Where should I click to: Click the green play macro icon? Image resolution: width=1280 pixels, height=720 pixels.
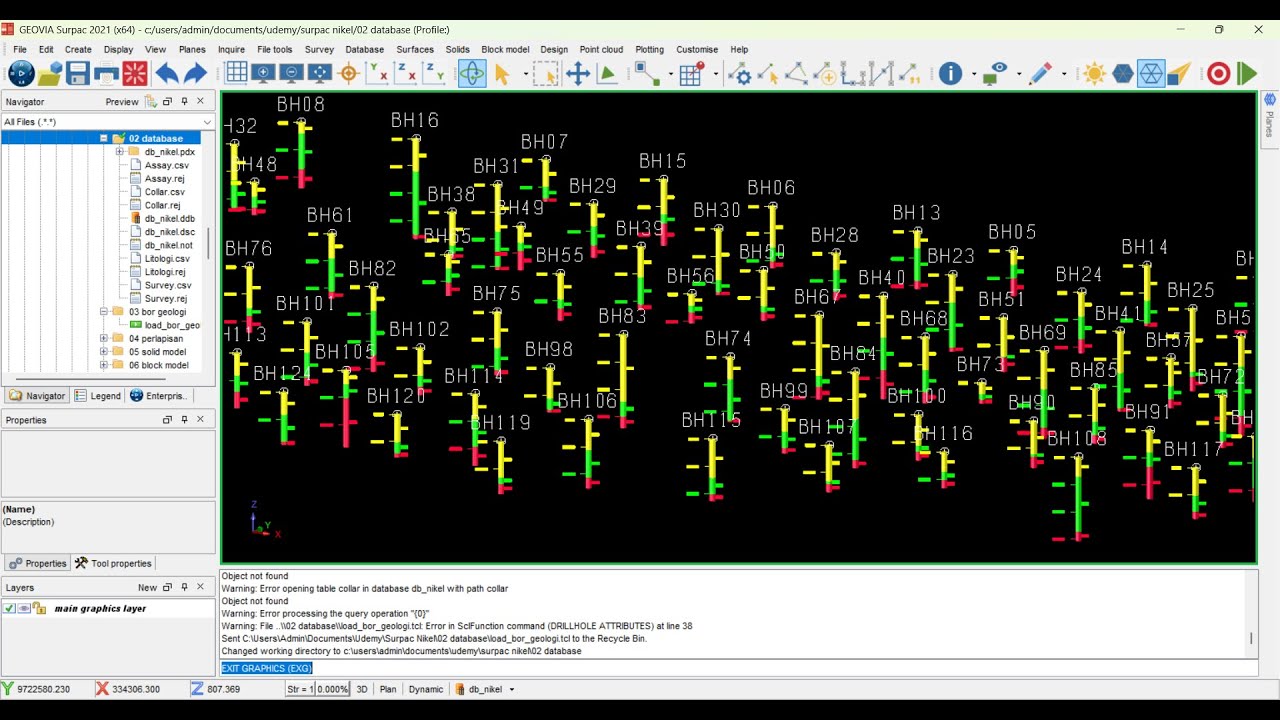(1246, 73)
